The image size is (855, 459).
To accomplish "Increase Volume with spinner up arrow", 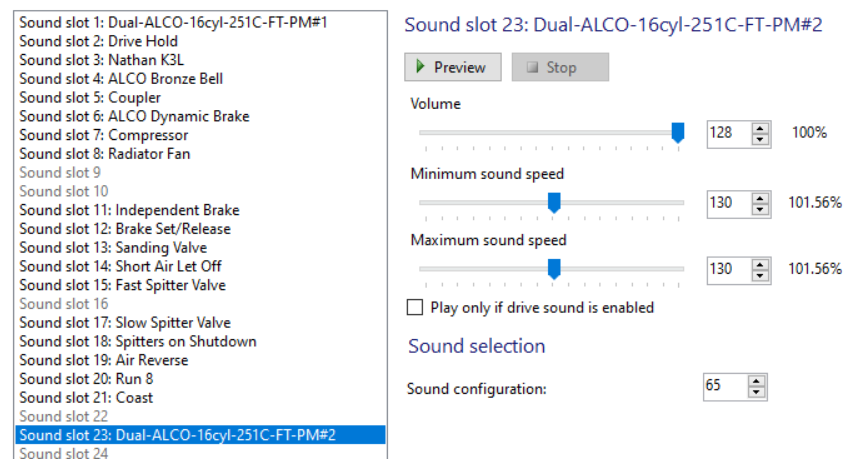I will click(761, 128).
